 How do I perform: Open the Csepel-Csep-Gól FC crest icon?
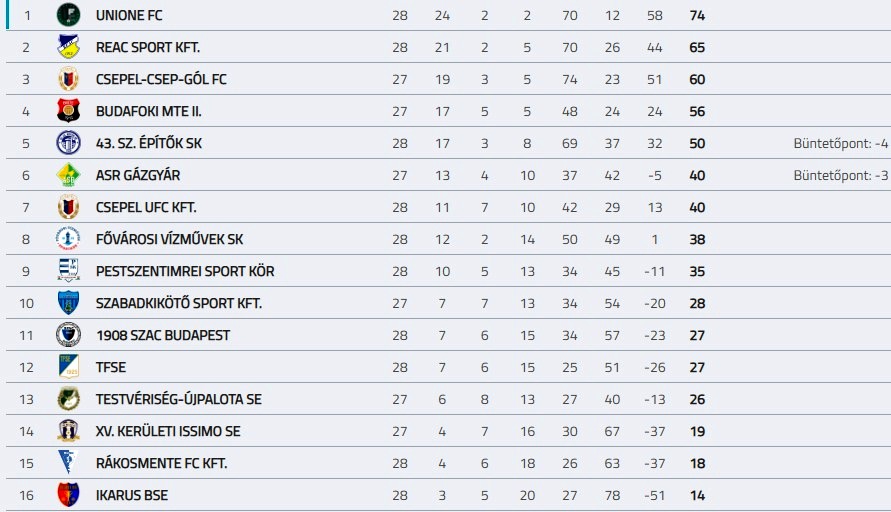tap(68, 79)
